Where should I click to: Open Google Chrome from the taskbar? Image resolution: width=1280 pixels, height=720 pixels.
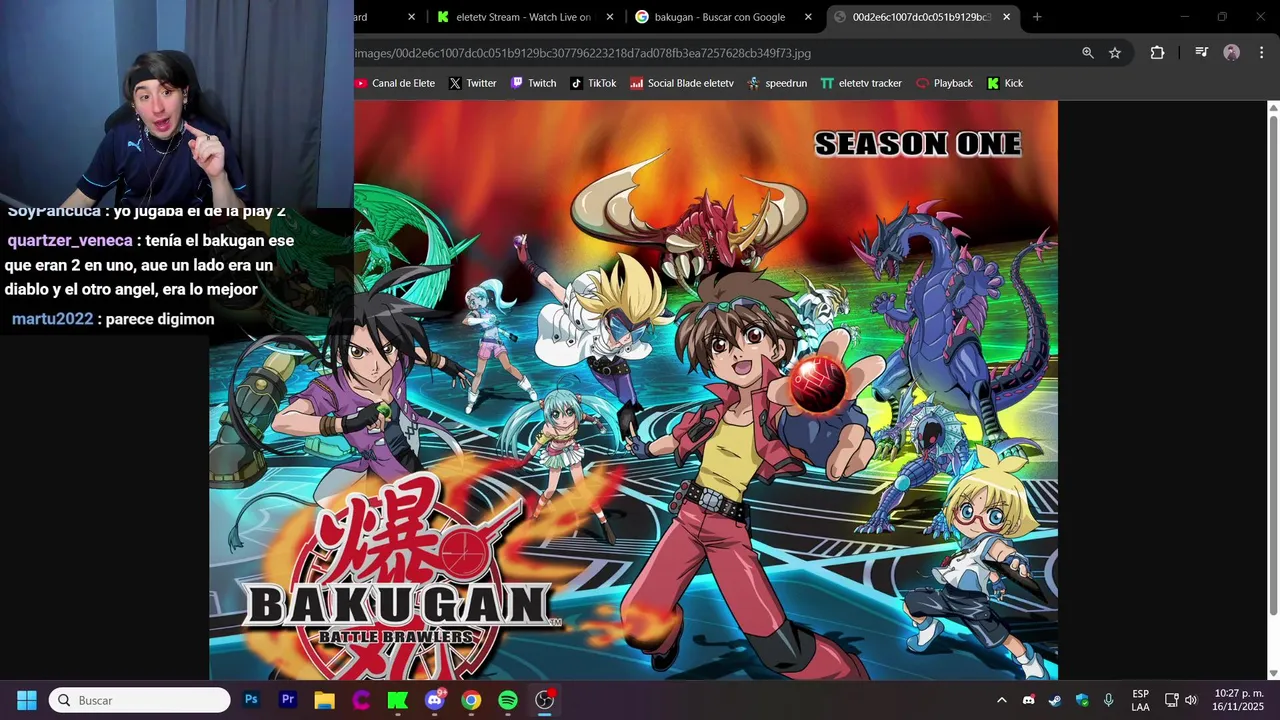tap(471, 700)
